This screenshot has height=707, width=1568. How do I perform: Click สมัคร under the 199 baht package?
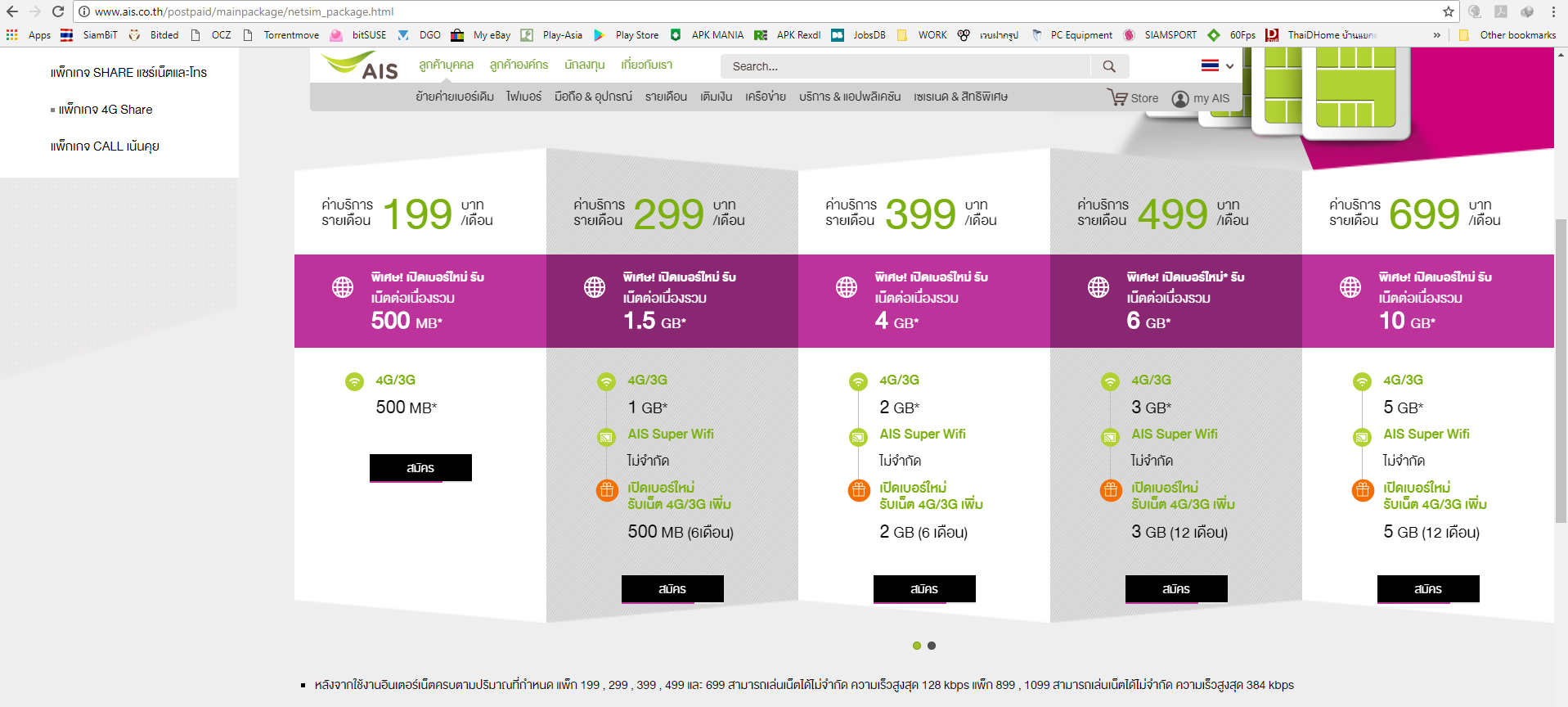click(x=420, y=468)
